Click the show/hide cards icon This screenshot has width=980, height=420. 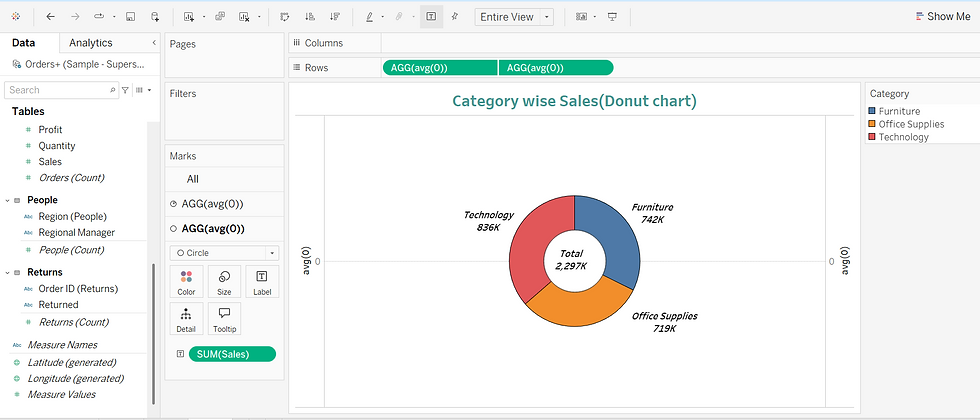pos(581,17)
